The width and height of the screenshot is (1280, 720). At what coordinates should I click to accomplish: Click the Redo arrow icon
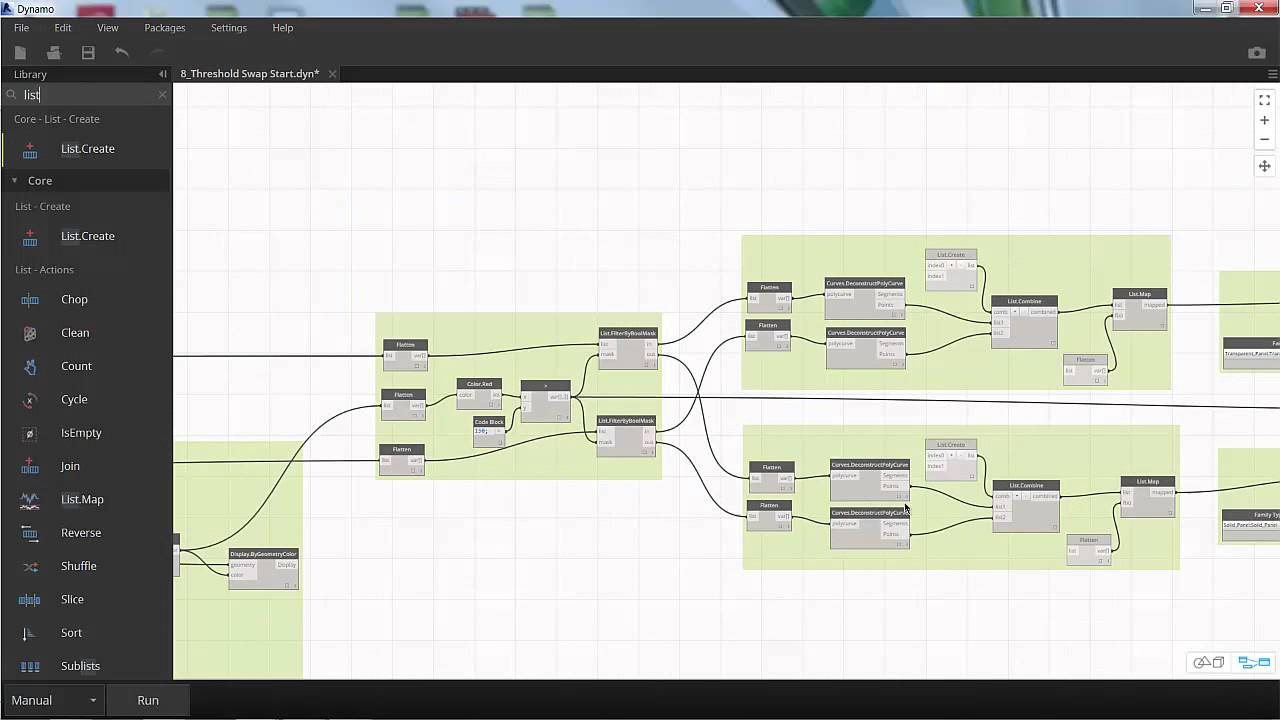(x=157, y=52)
